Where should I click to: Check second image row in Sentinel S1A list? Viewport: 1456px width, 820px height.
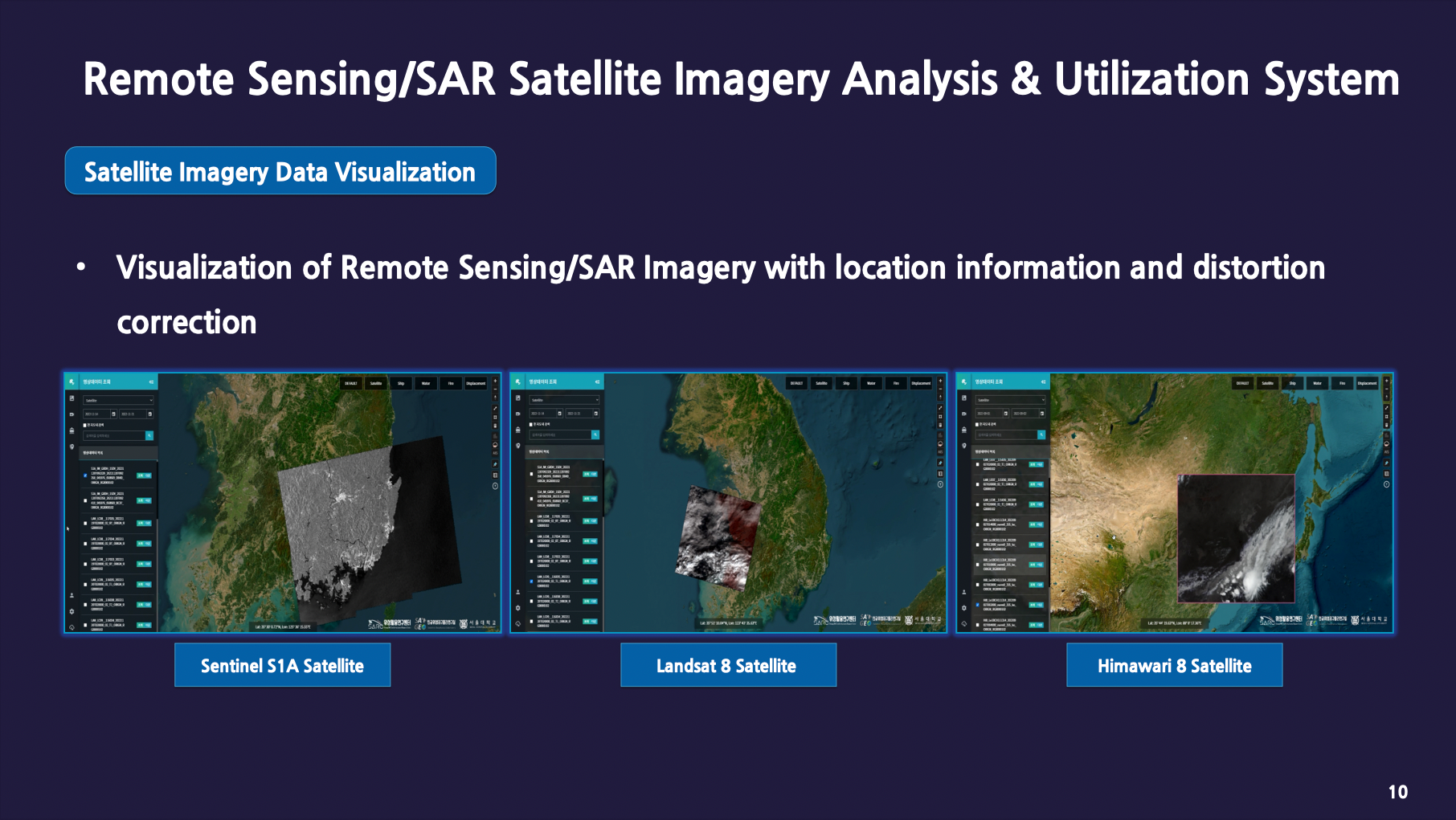[85, 500]
